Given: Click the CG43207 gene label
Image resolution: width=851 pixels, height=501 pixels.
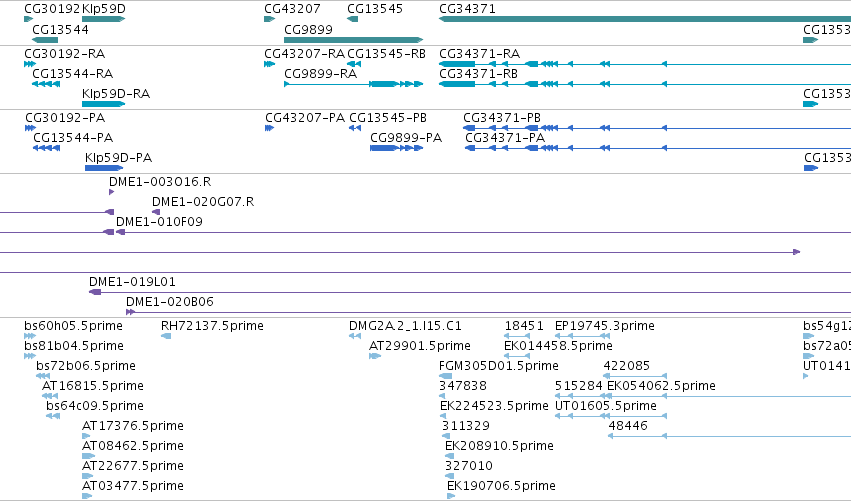Looking at the screenshot, I should point(292,9).
